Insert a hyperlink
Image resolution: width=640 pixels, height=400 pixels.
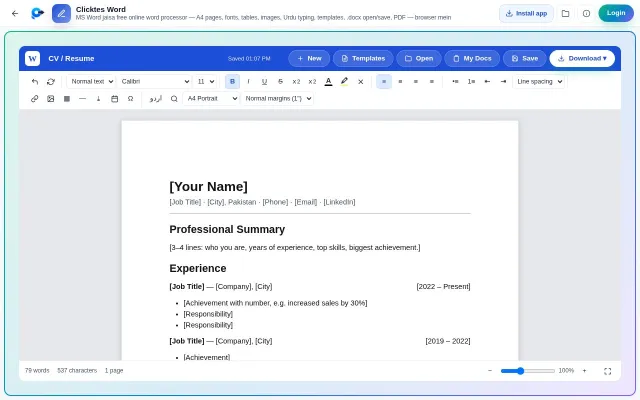35,99
